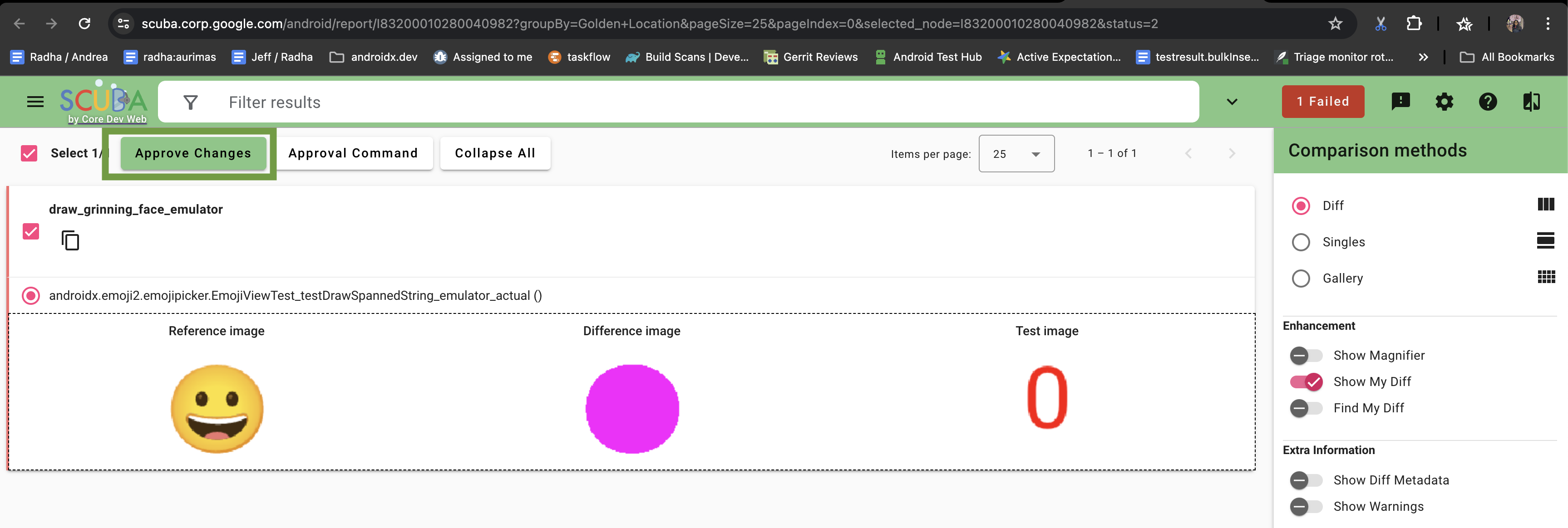This screenshot has height=528, width=1568.
Task: Select the Singles comparison method
Action: pos(1301,242)
